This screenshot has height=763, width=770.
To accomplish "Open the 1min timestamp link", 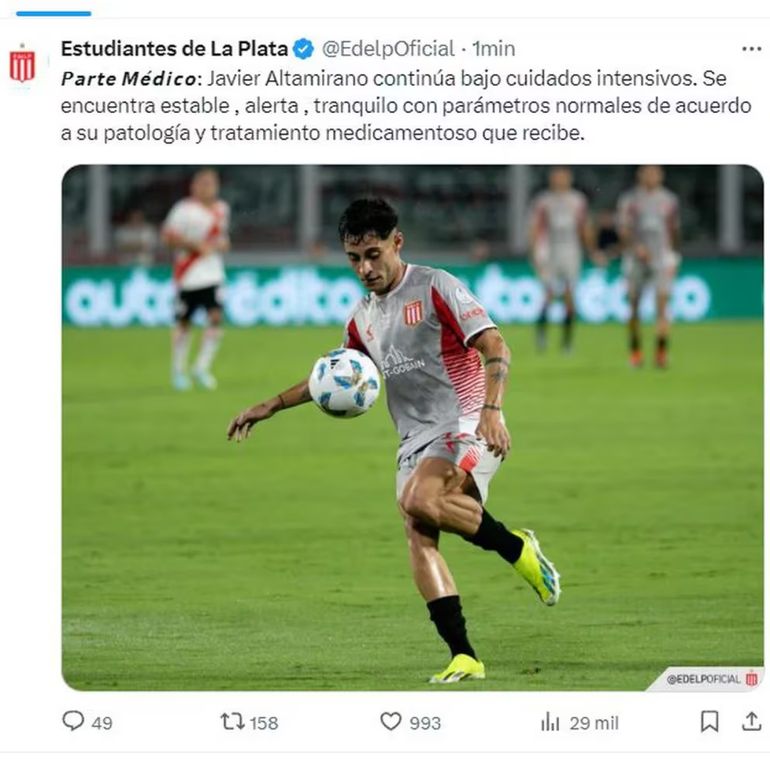I will click(494, 49).
